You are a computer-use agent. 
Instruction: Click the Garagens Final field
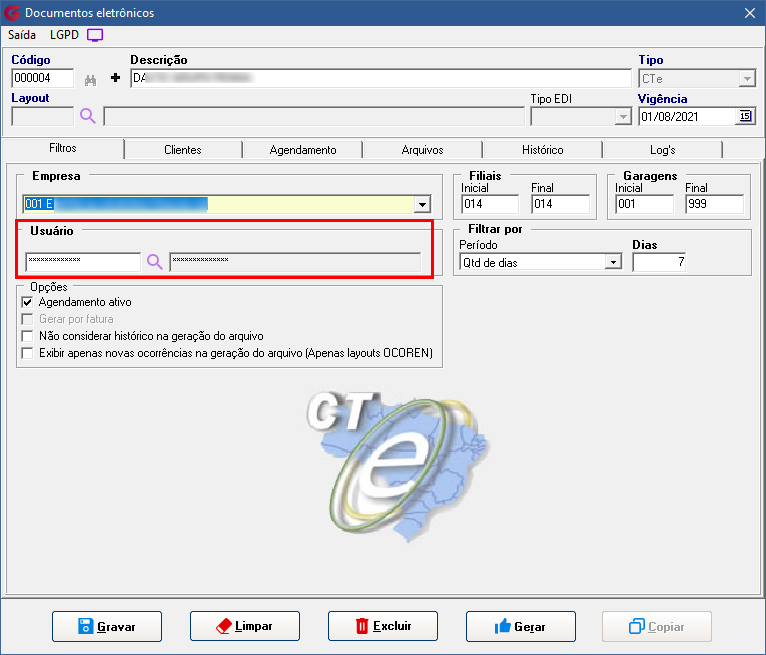point(714,204)
